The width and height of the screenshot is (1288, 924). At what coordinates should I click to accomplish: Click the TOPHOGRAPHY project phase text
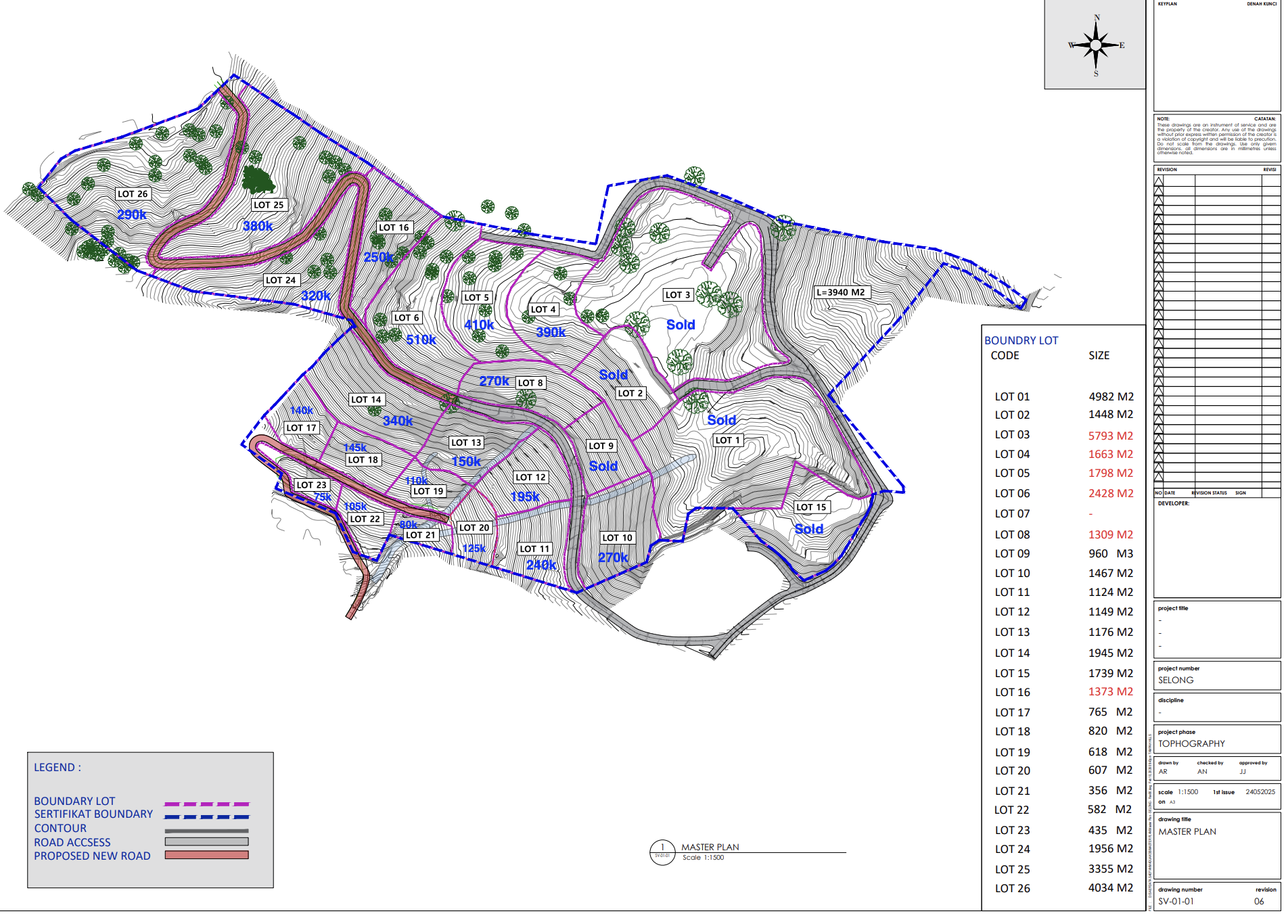click(x=1191, y=743)
